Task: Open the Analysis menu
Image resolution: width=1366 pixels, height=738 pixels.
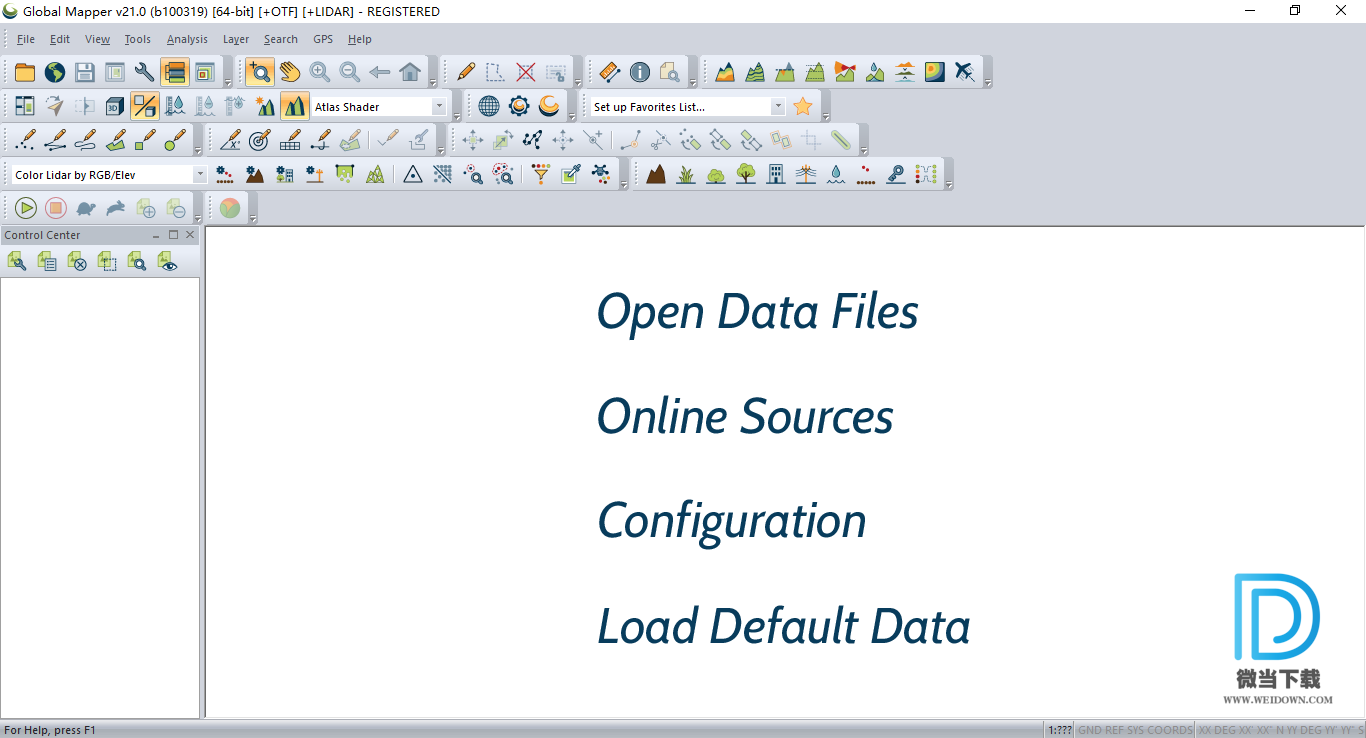Action: coord(187,39)
